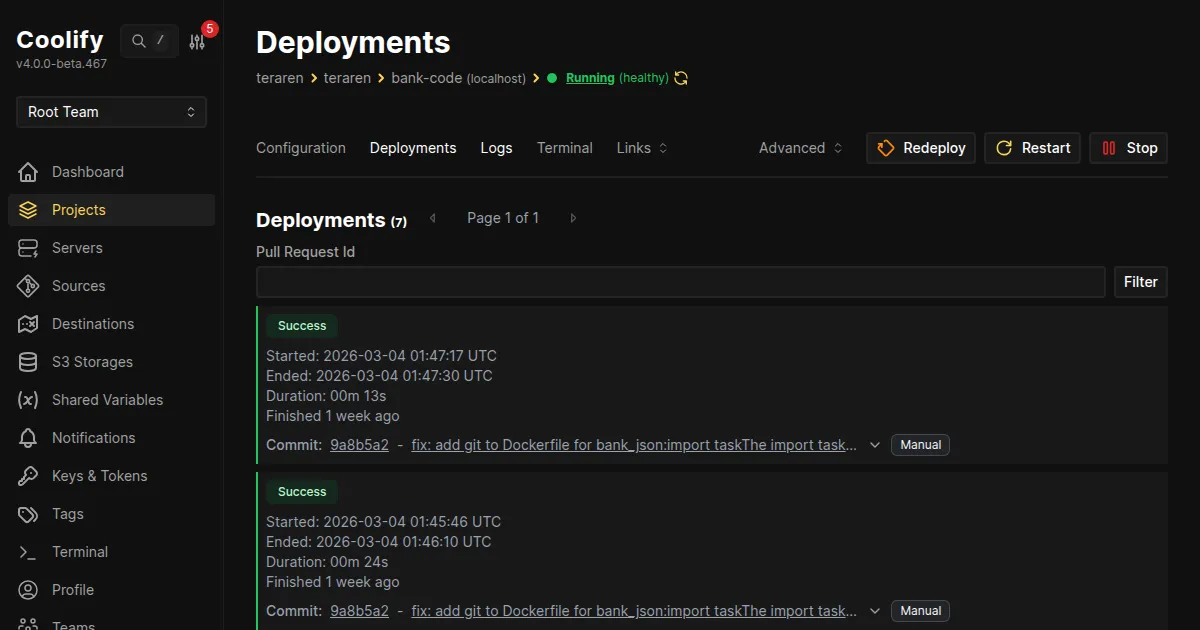This screenshot has height=630, width=1200.
Task: Open Keys & Tokens
Action: point(100,475)
